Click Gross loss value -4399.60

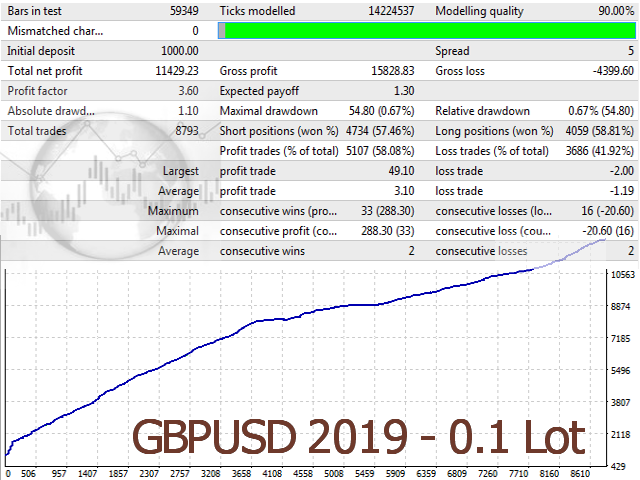coord(613,71)
